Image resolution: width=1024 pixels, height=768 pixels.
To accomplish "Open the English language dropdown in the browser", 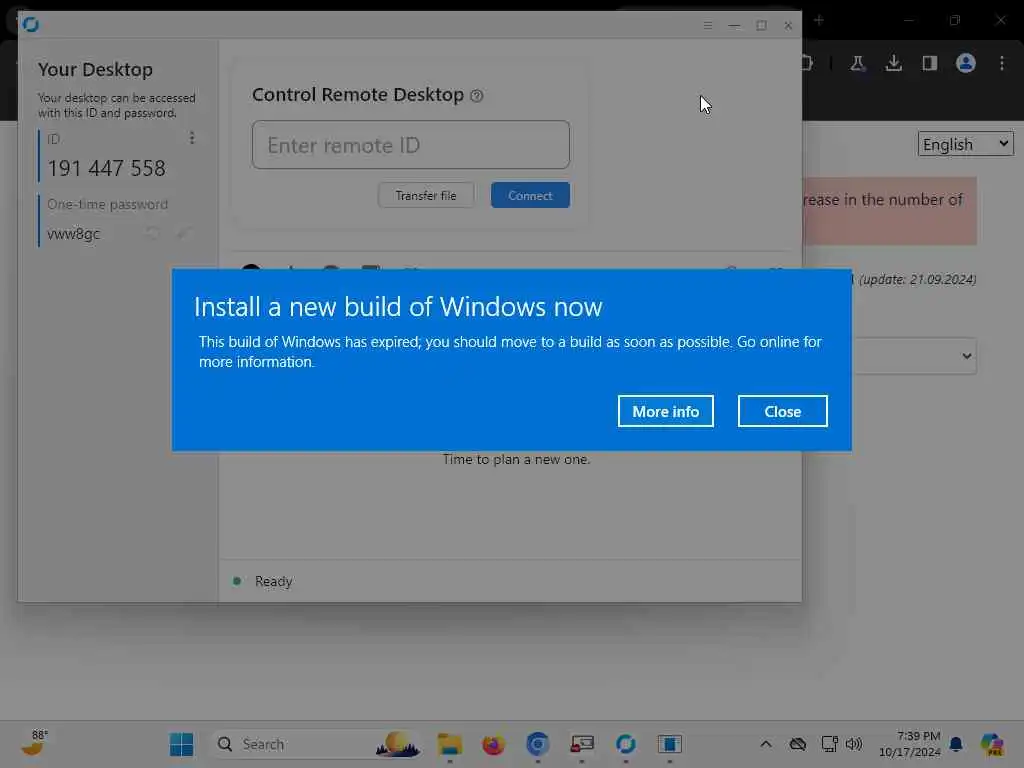I will 965,144.
